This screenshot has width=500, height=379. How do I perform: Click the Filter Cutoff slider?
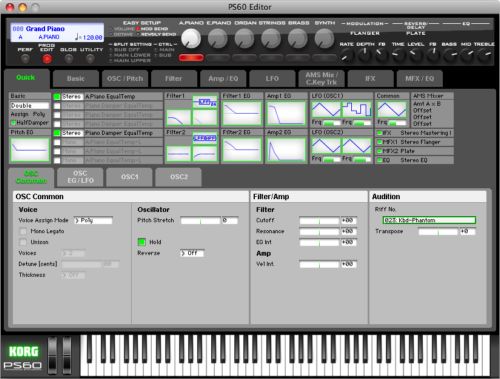click(x=319, y=221)
